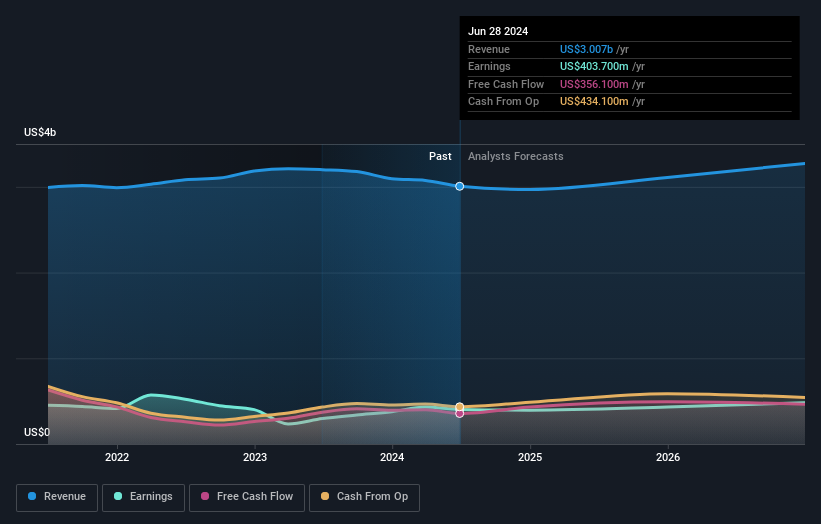This screenshot has height=524, width=821.
Task: Click the Revenue row label in tooltip
Action: click(489, 49)
